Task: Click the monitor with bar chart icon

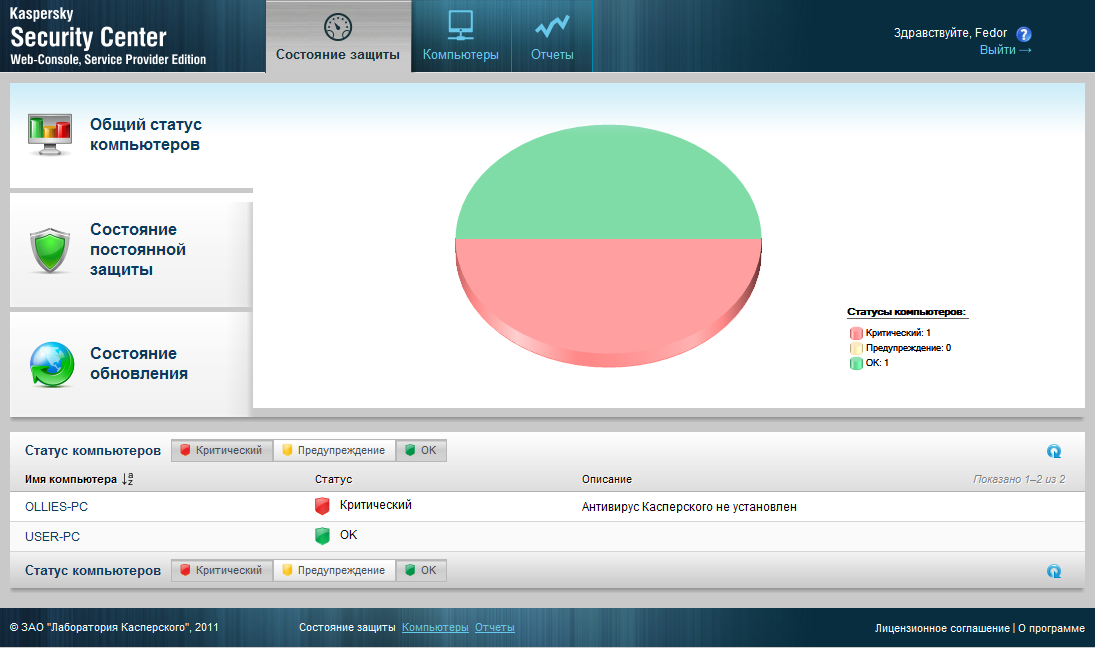Action: [50, 134]
